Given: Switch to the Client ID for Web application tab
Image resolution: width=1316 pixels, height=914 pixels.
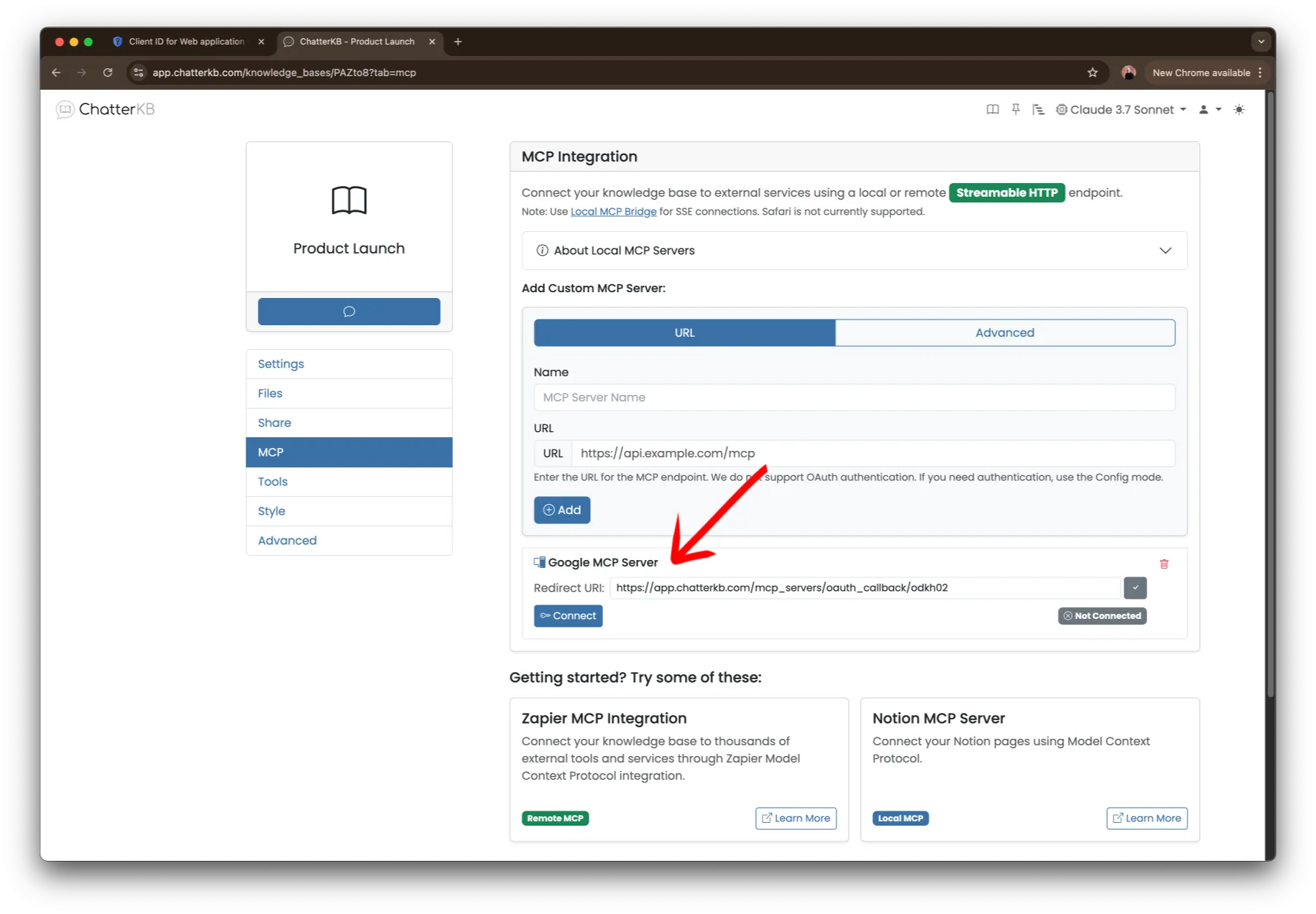Looking at the screenshot, I should pyautogui.click(x=185, y=42).
